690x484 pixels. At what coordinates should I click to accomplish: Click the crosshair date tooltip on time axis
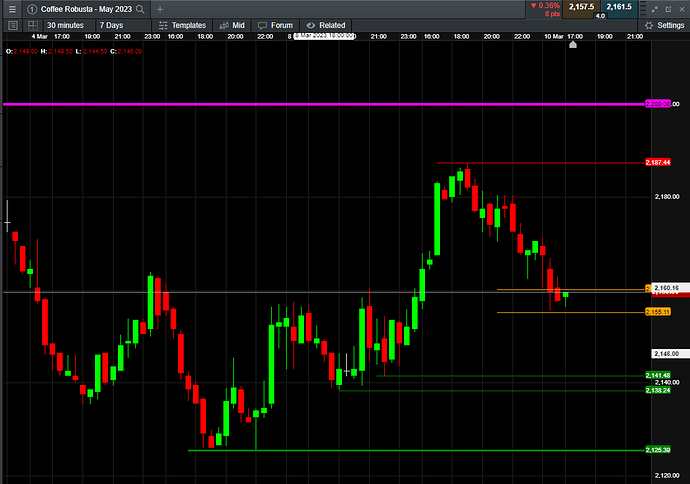(325, 36)
